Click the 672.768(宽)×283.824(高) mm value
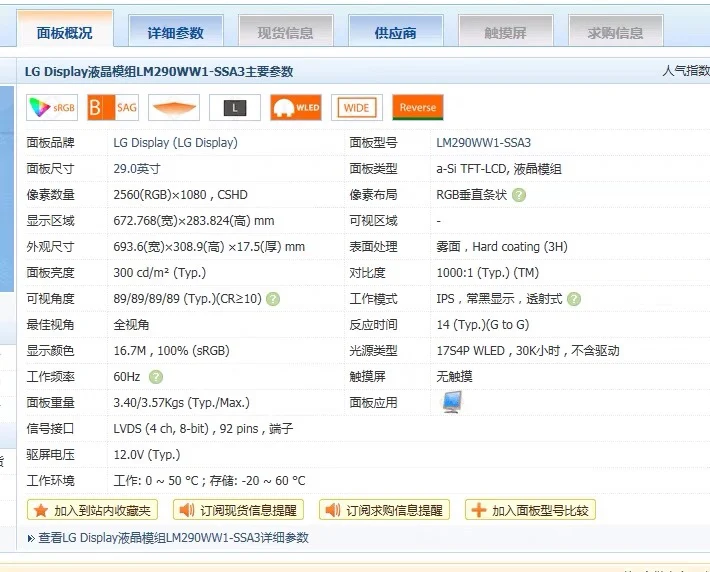Screen dimensions: 710x572 pyautogui.click(x=193, y=221)
